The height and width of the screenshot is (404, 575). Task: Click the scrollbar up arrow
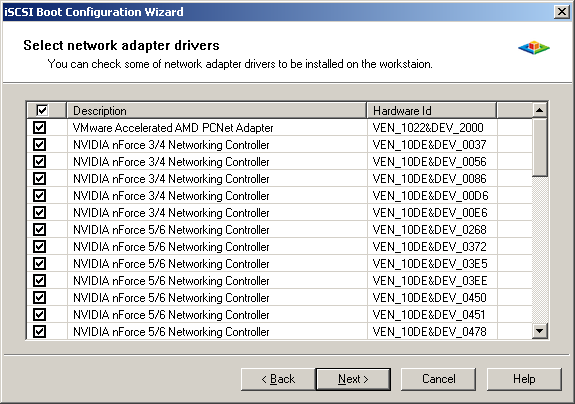pyautogui.click(x=539, y=110)
